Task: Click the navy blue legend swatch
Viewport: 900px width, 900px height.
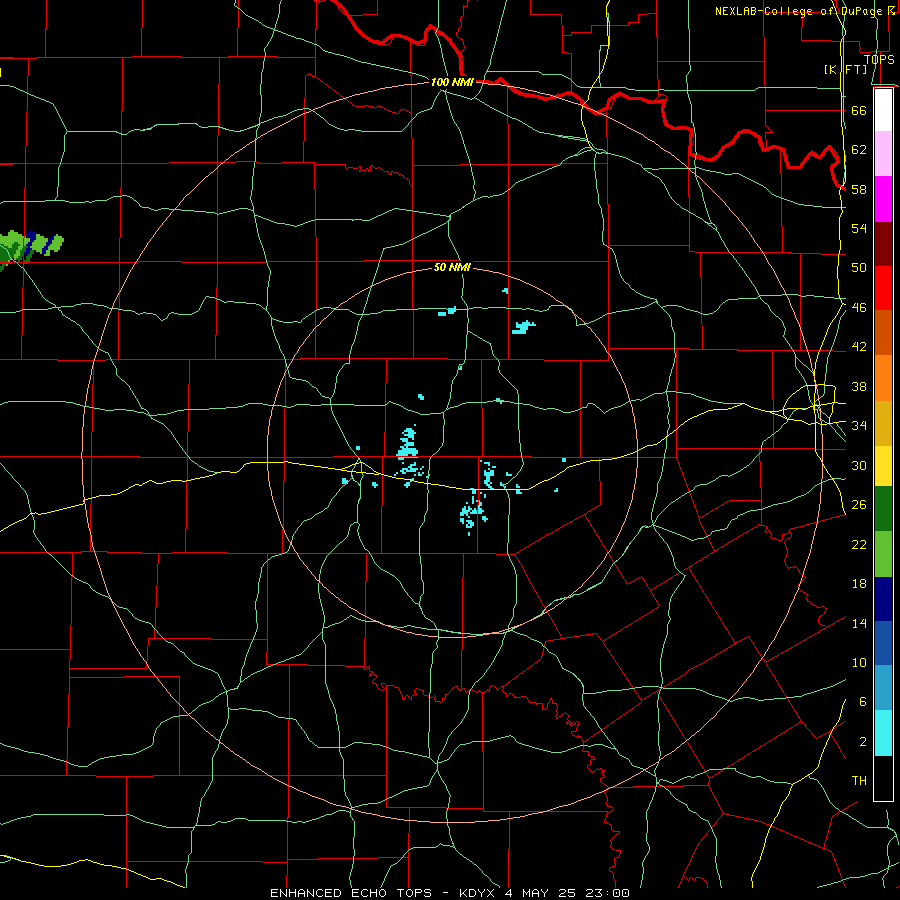Action: pos(883,599)
